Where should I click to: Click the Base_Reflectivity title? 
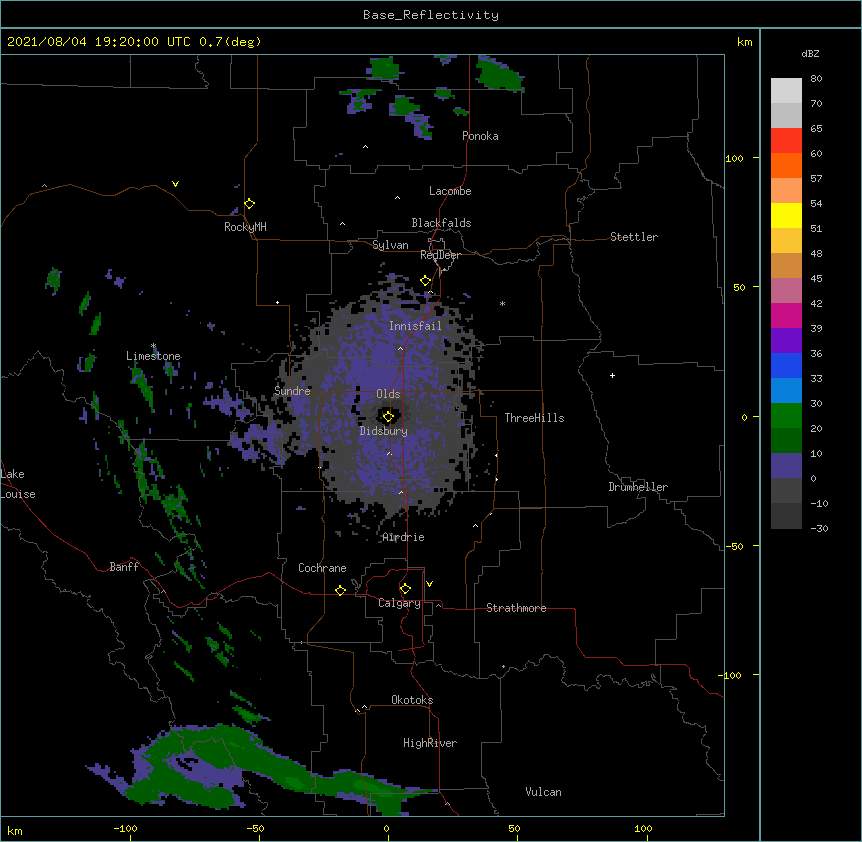(431, 15)
